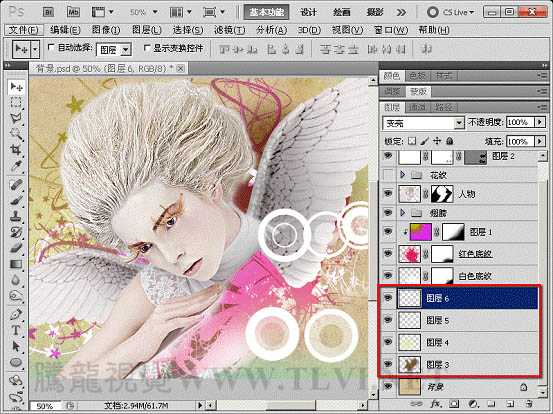This screenshot has width=553, height=414.
Task: Toggle lock transparent pixels icon
Action: click(x=412, y=141)
